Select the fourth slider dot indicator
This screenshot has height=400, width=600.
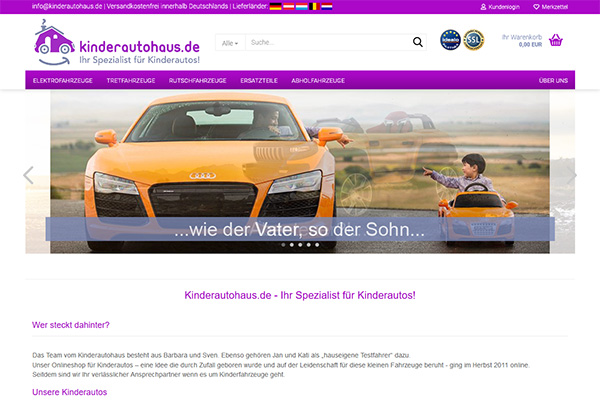tap(308, 245)
